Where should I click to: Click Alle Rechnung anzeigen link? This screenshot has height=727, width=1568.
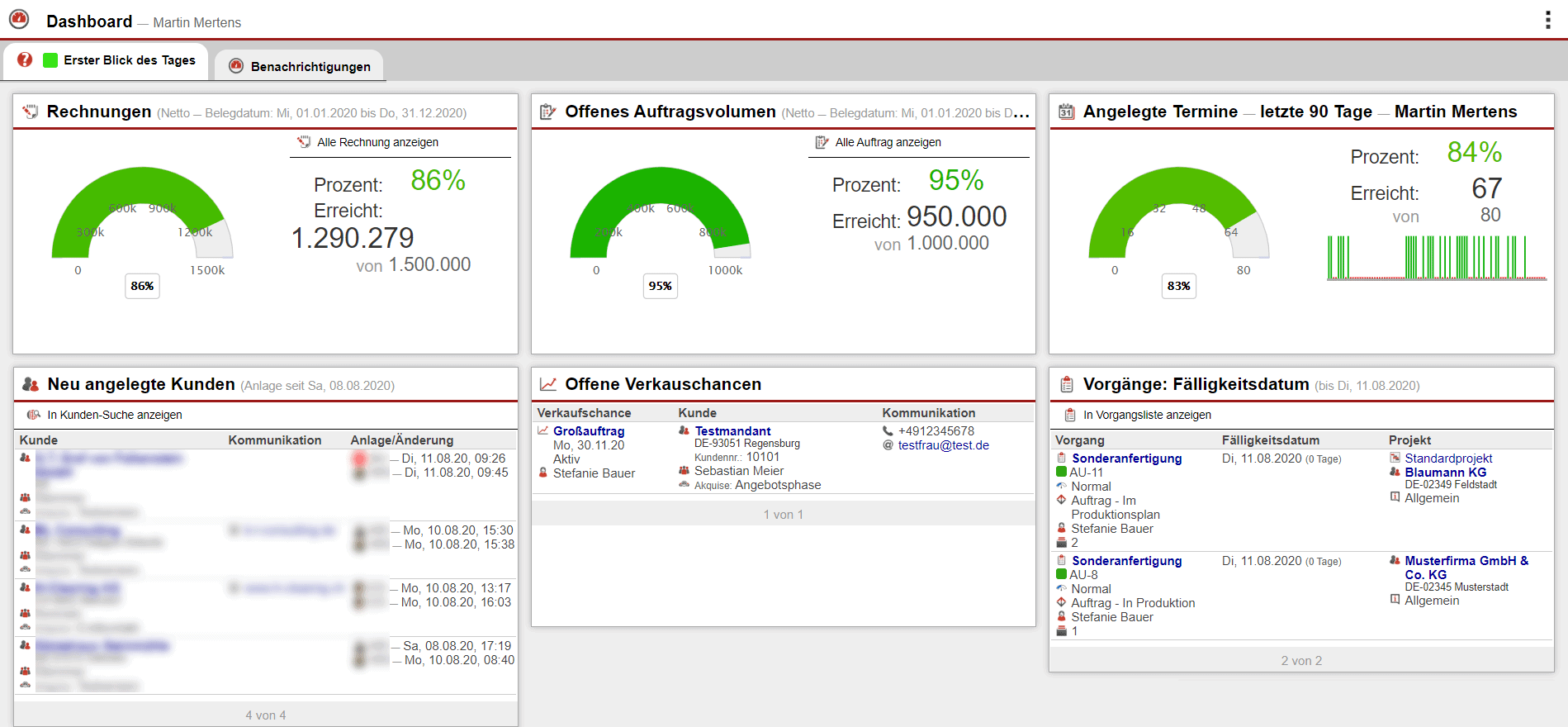377,142
